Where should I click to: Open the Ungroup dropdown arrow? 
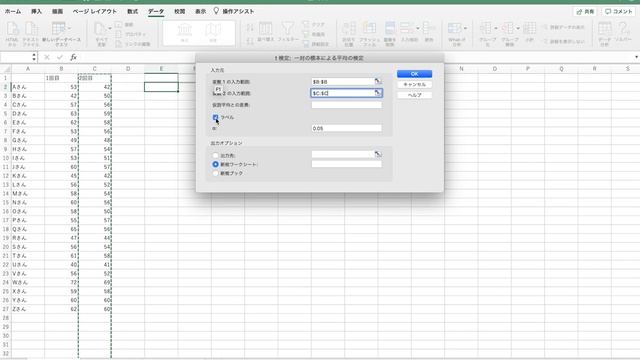pos(518,28)
